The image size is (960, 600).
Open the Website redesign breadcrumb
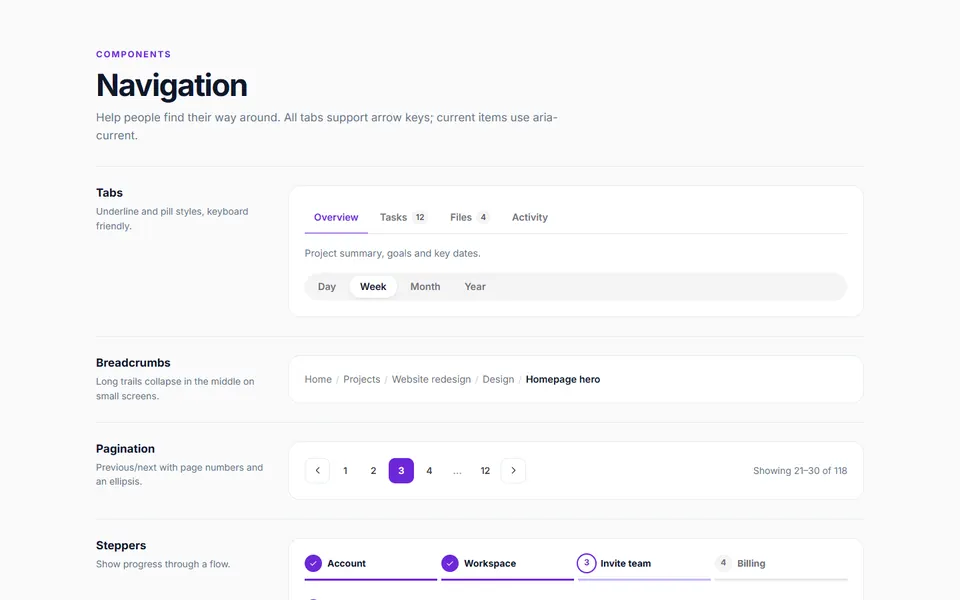coord(431,380)
